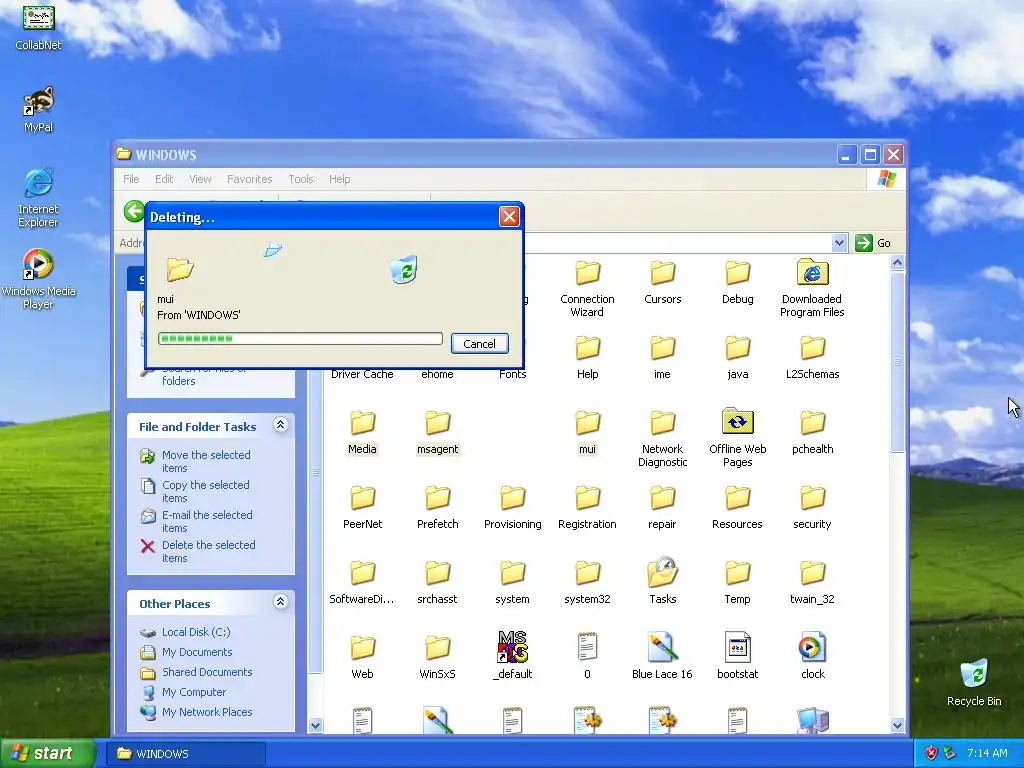1024x768 pixels.
Task: Click Copy the selected items link
Action: [205, 491]
